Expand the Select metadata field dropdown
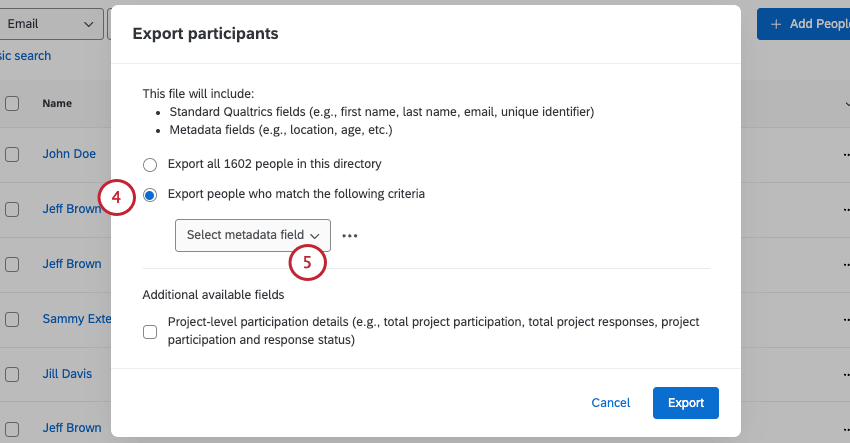The width and height of the screenshot is (850, 443). pyautogui.click(x=252, y=235)
